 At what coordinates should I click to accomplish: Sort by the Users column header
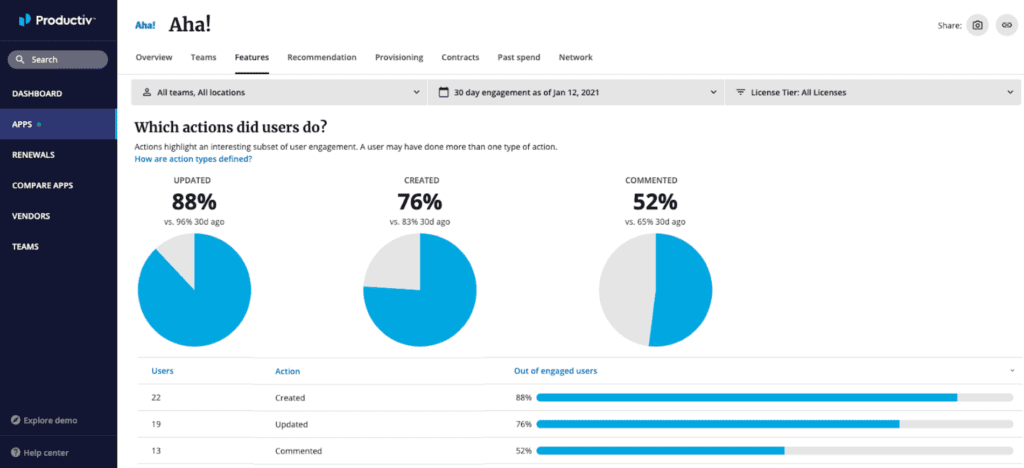pos(163,371)
